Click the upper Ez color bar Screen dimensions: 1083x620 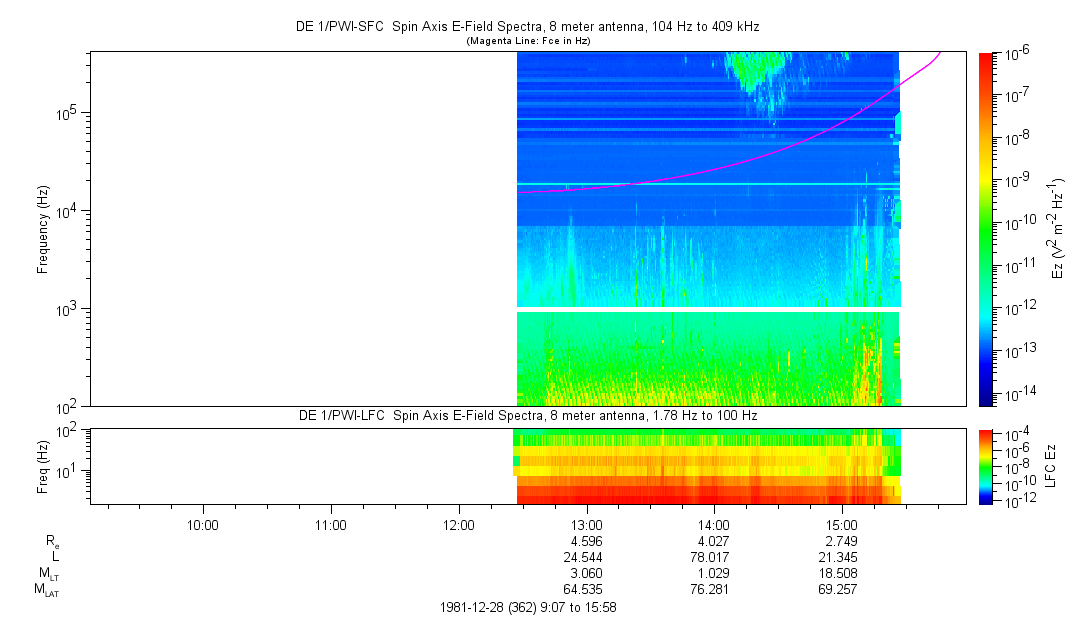pyautogui.click(x=986, y=228)
